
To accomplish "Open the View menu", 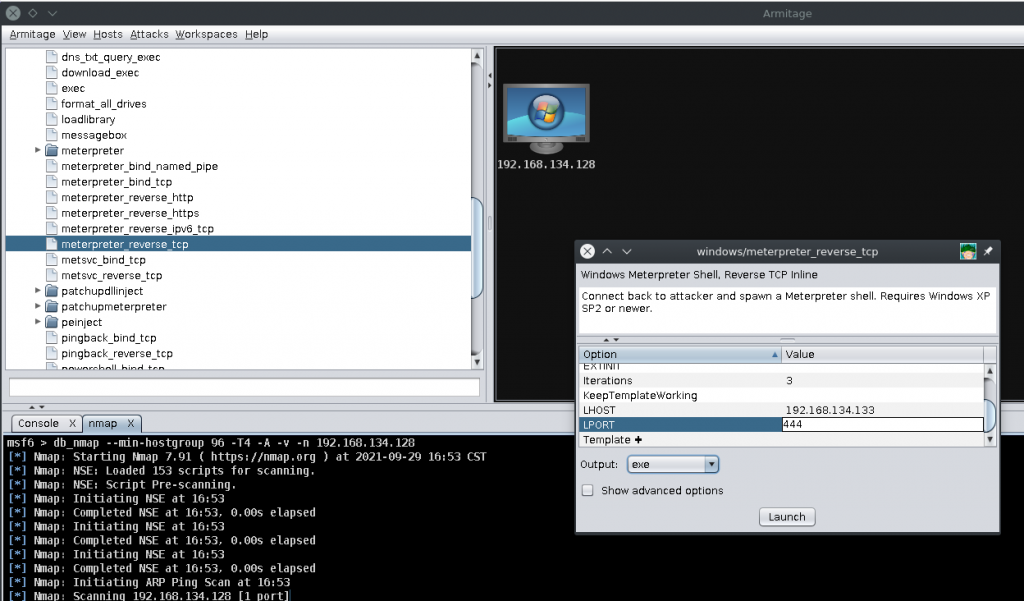I will tap(74, 34).
